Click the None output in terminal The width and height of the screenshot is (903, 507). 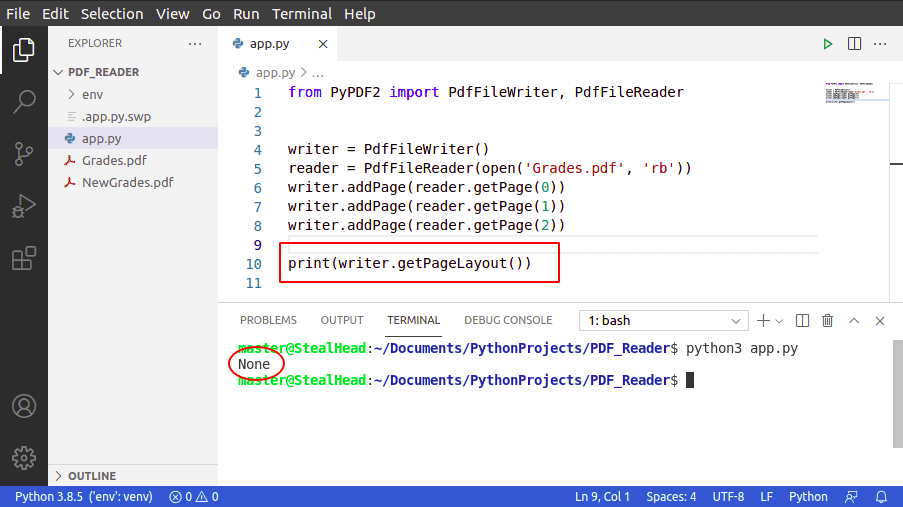click(x=254, y=364)
